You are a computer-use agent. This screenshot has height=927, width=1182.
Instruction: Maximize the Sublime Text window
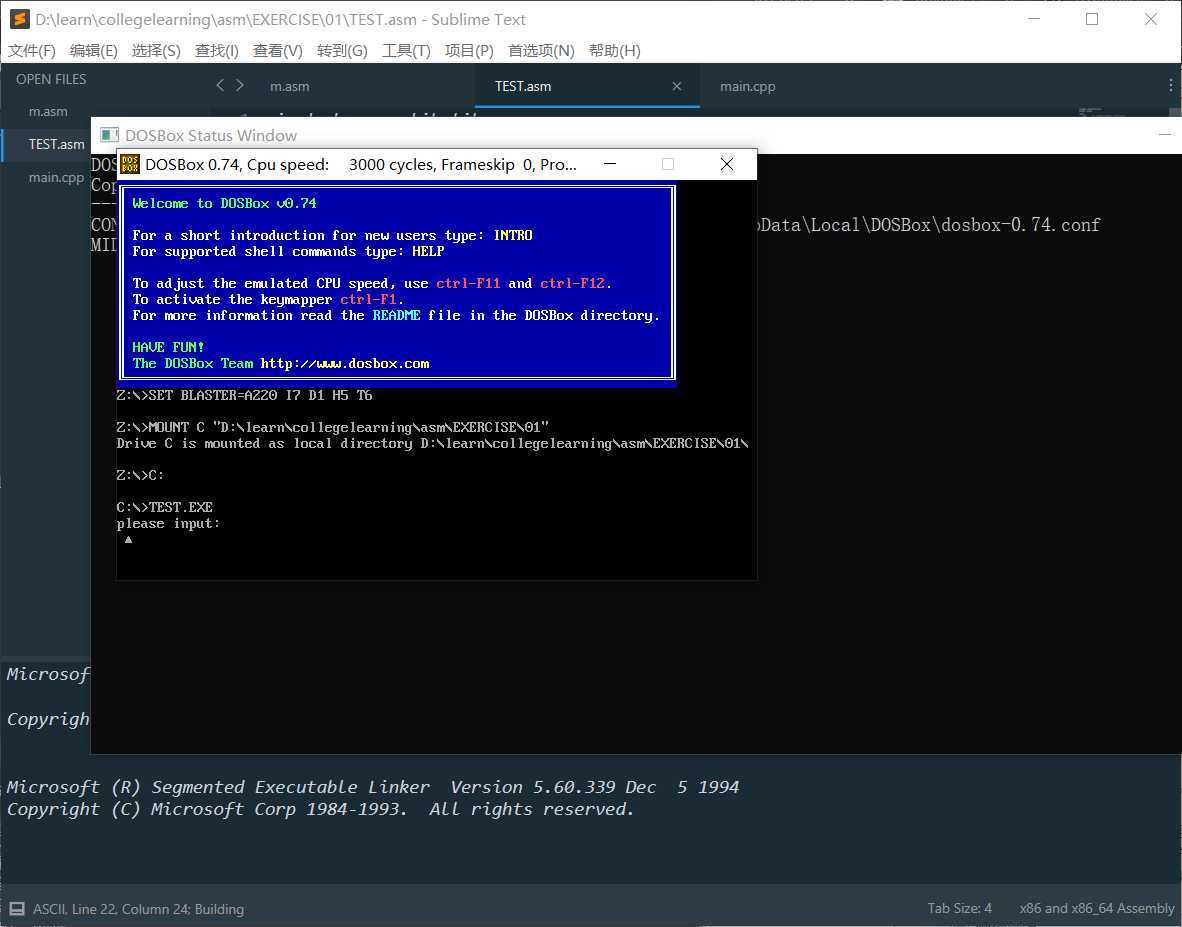point(1092,20)
